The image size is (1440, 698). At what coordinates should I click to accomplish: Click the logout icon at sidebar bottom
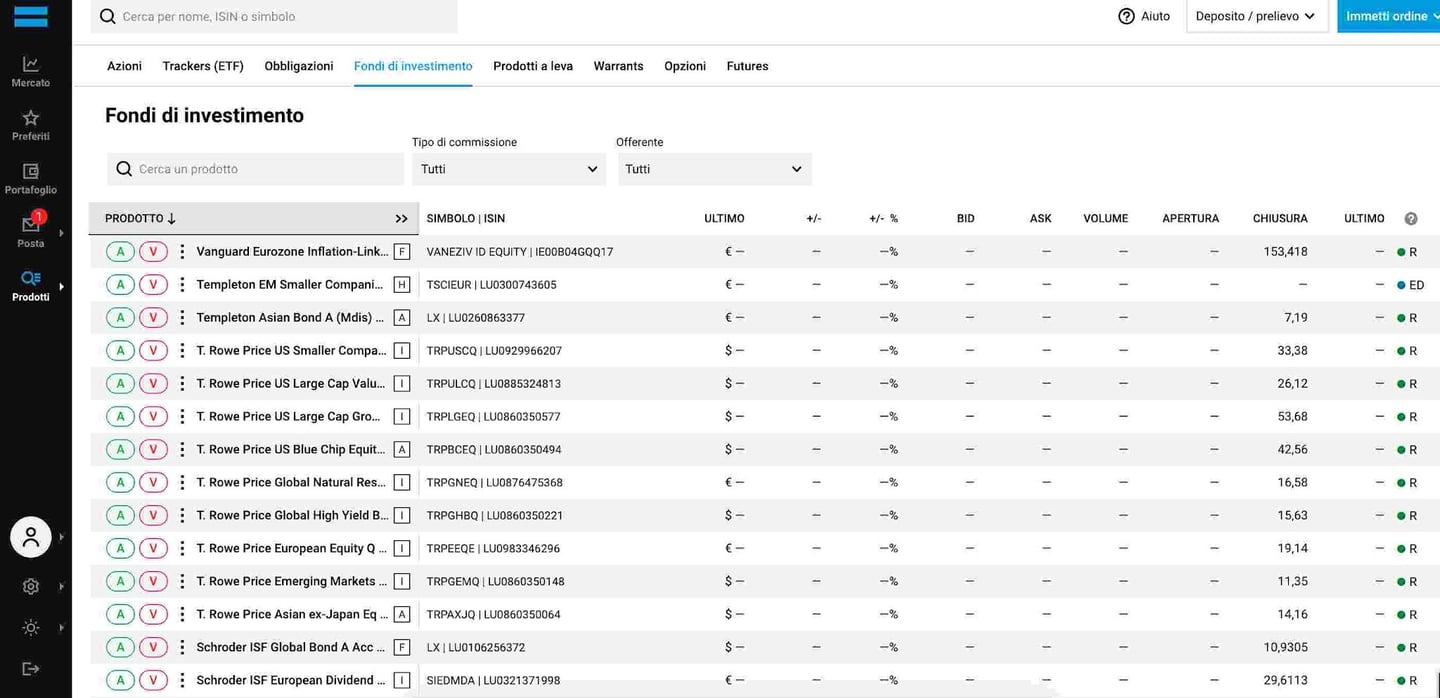[x=31, y=668]
